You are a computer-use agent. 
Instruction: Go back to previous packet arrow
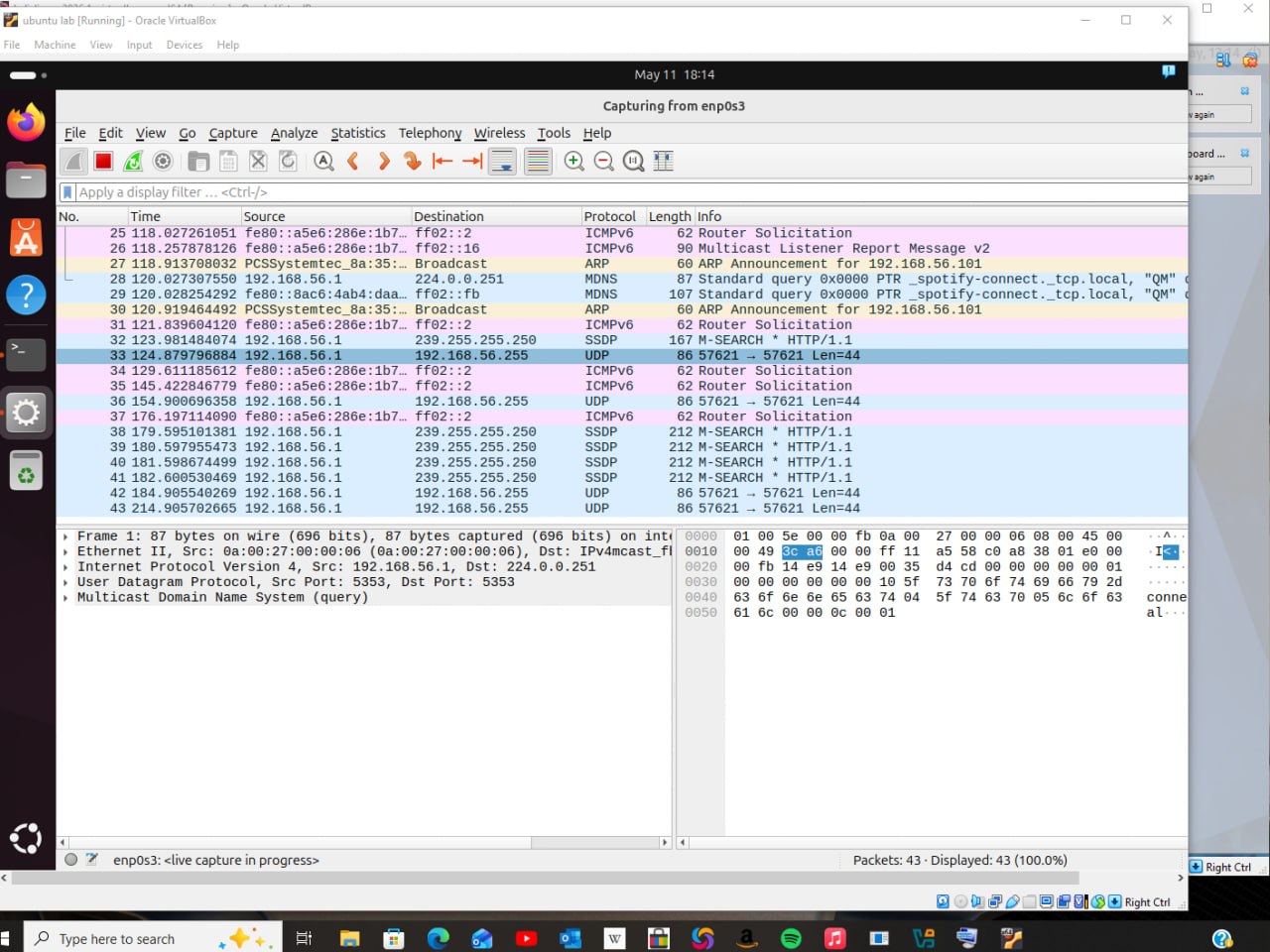pos(353,161)
